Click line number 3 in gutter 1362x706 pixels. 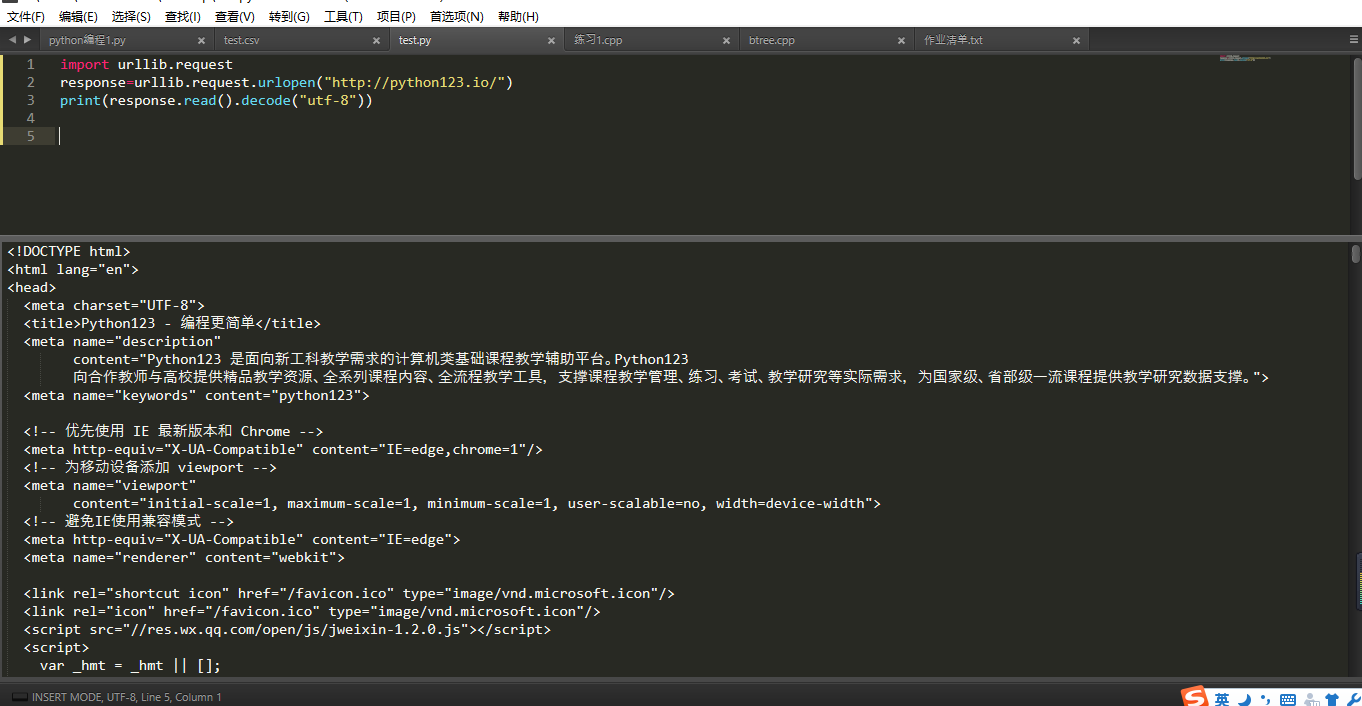[x=31, y=100]
